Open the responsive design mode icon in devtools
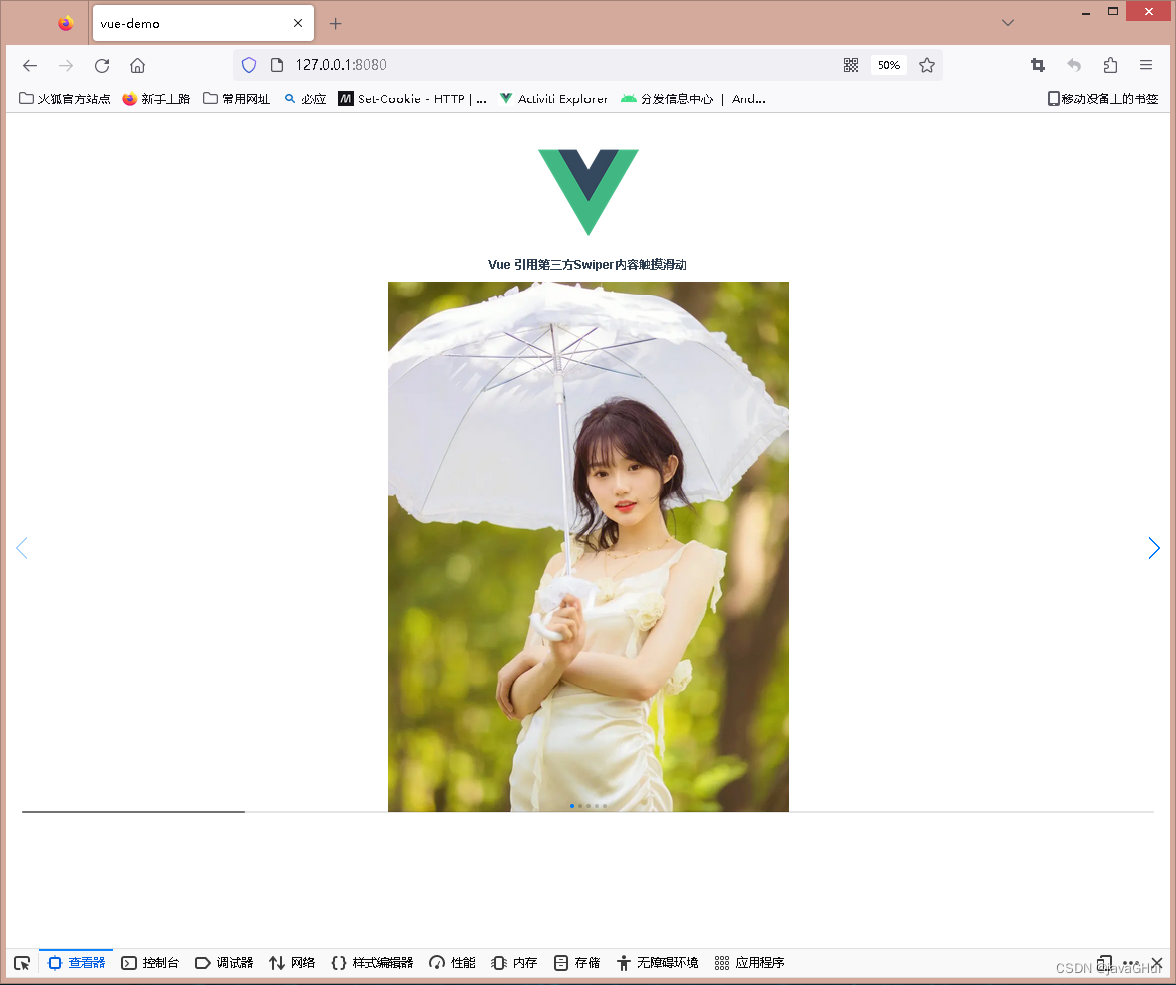The height and width of the screenshot is (985, 1176). (1104, 963)
